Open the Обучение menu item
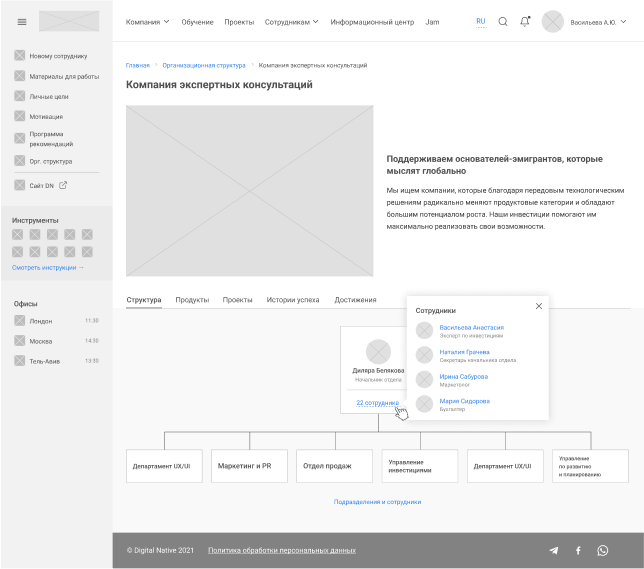Image resolution: width=644 pixels, height=569 pixels. [198, 22]
